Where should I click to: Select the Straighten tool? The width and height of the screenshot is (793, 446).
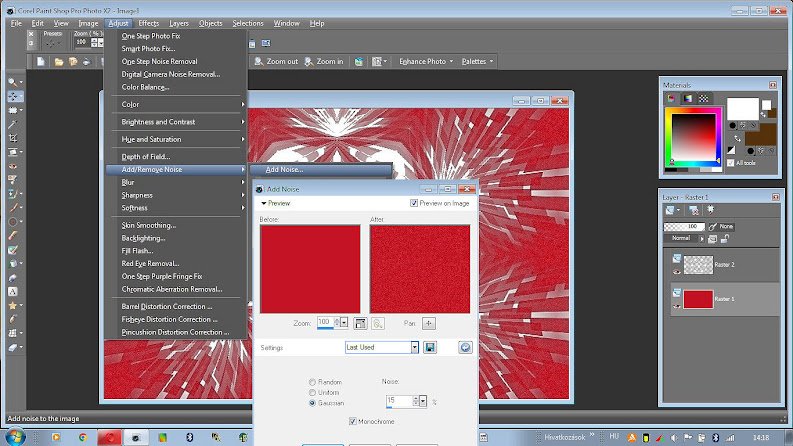(x=13, y=152)
